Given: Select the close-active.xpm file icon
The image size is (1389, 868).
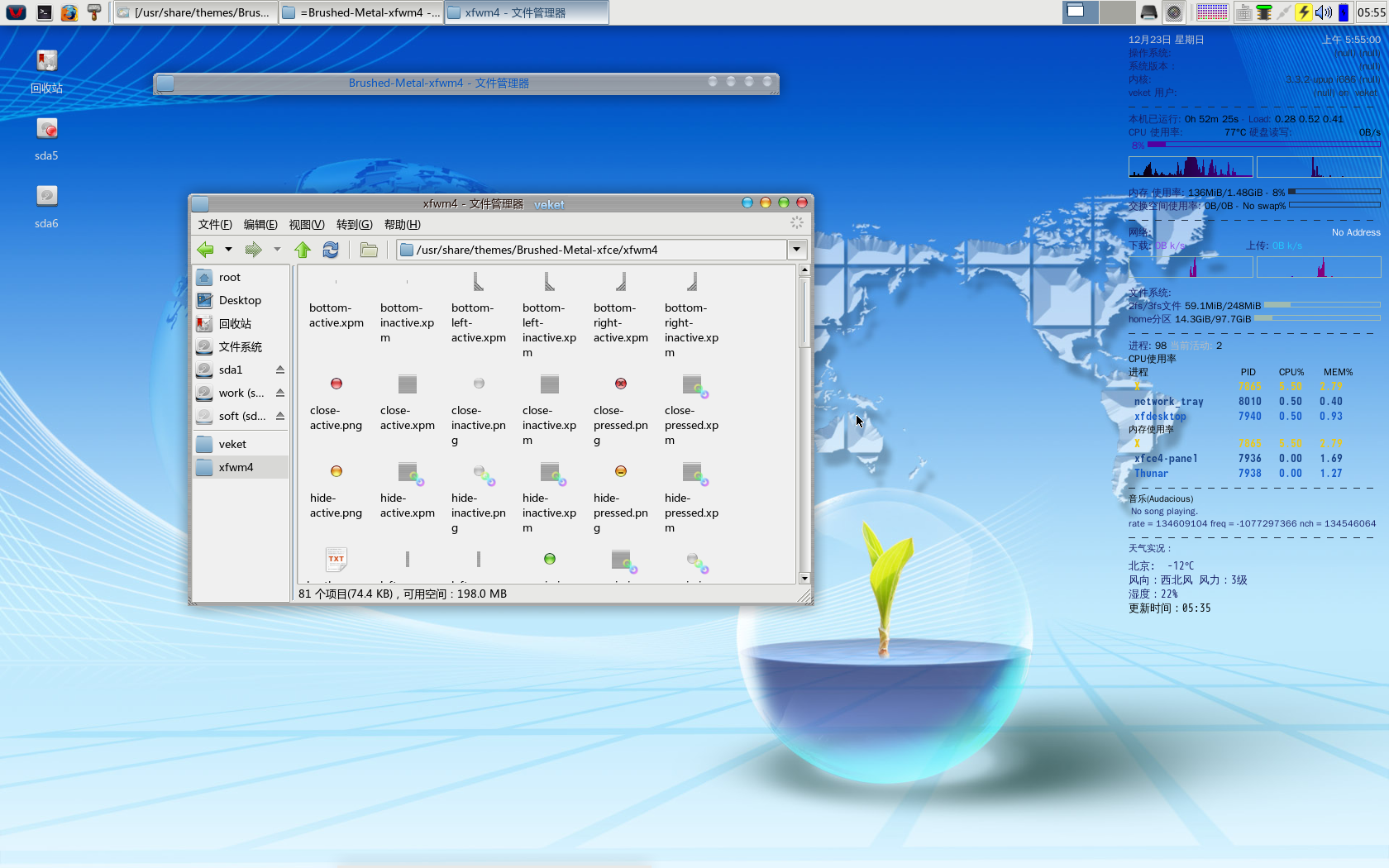Looking at the screenshot, I should 408,384.
